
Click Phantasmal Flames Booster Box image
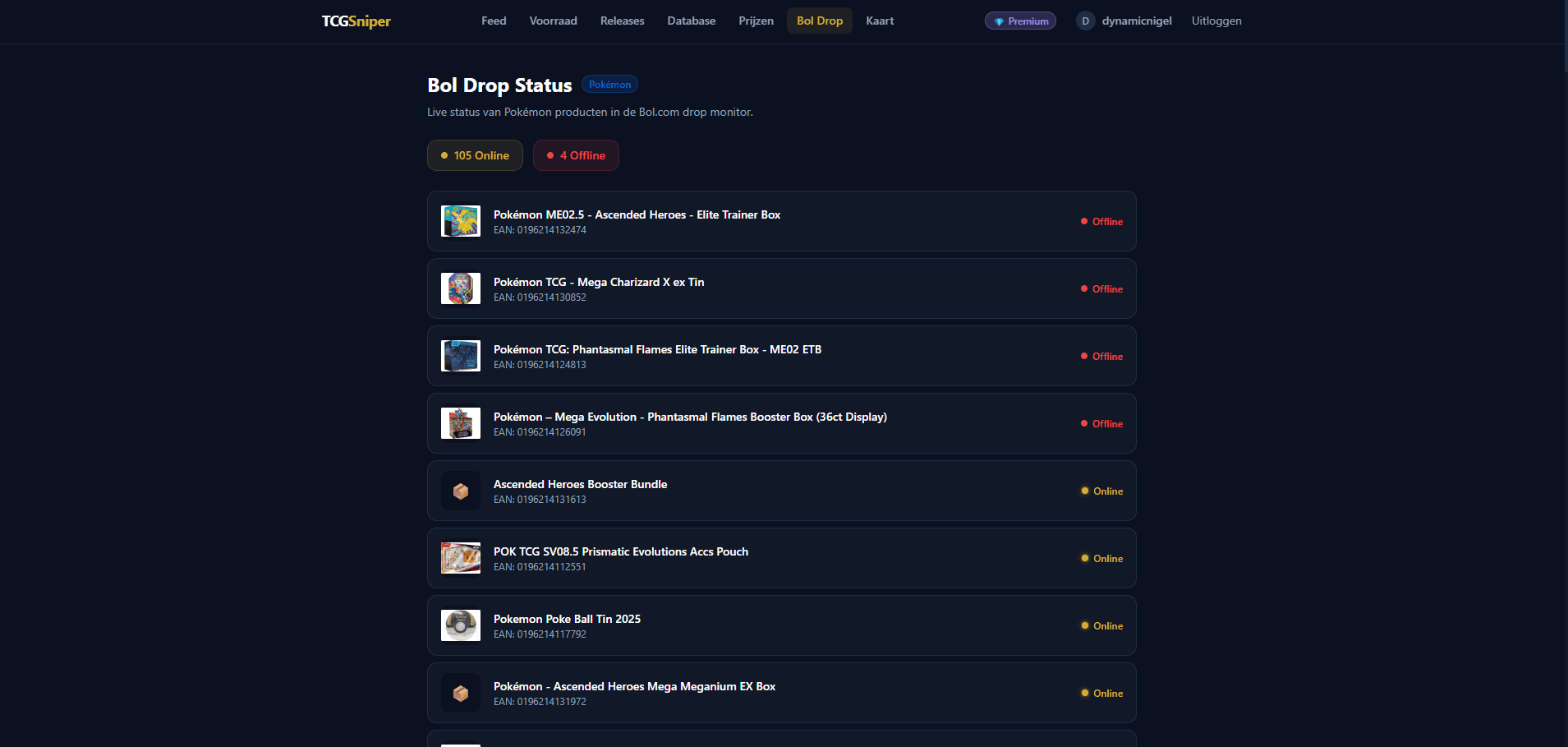[461, 423]
